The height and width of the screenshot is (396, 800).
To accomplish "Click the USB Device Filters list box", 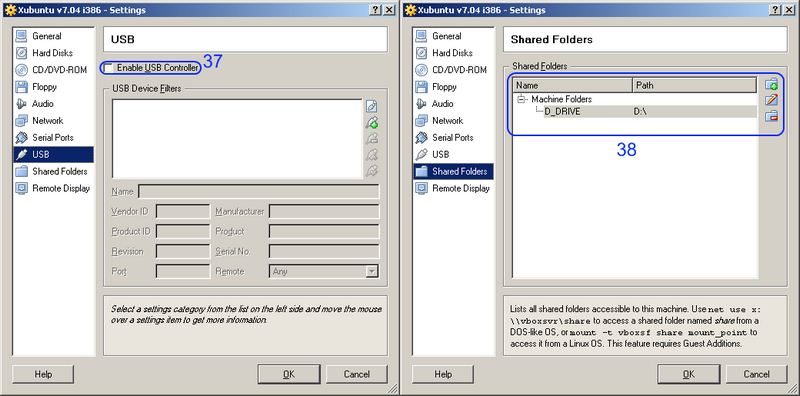I will tap(237, 138).
